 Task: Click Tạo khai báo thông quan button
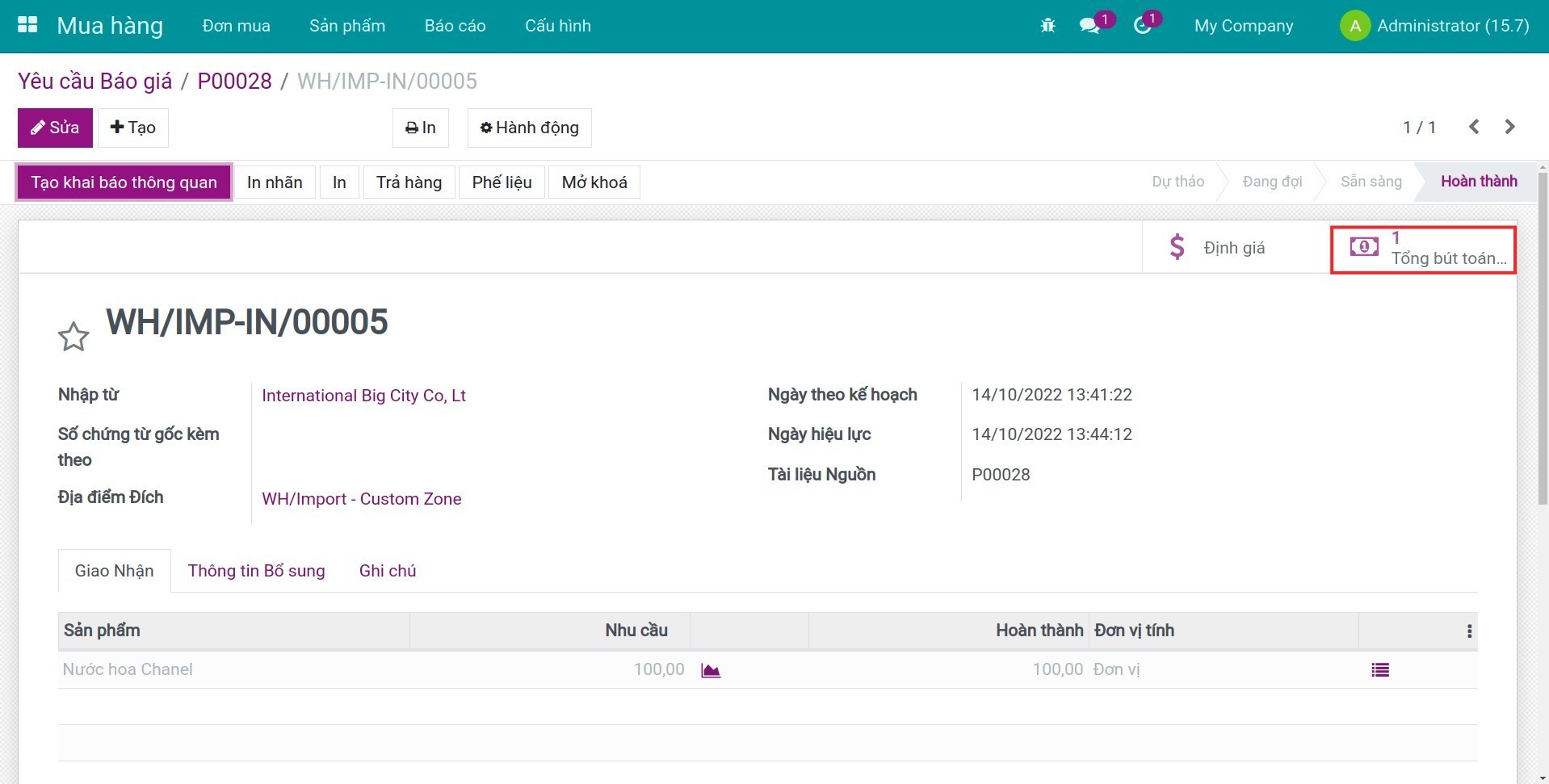[x=124, y=182]
